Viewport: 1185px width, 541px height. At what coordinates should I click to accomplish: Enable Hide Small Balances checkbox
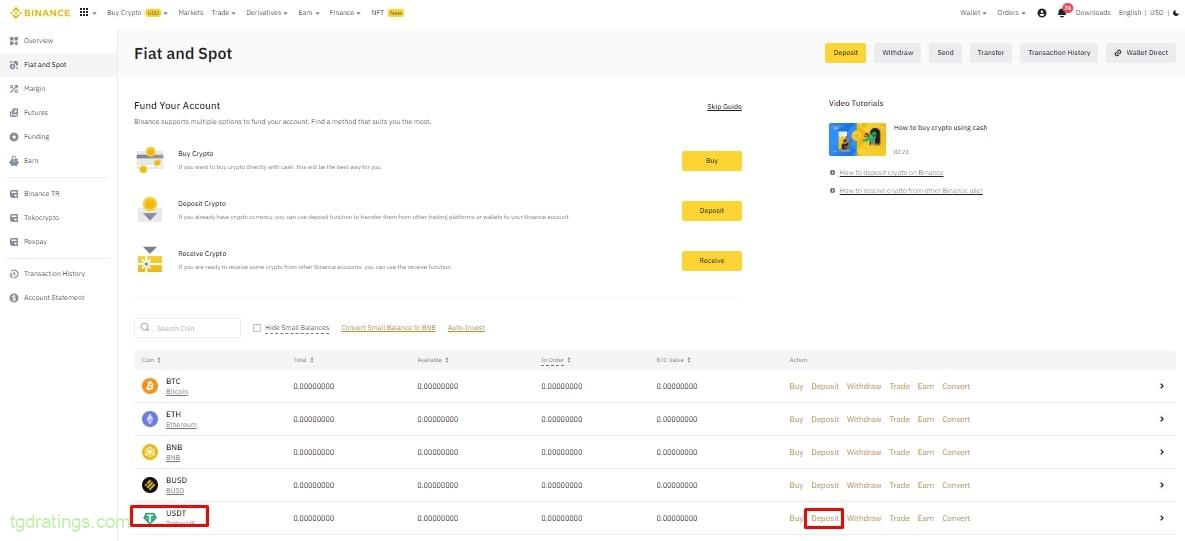click(x=257, y=328)
